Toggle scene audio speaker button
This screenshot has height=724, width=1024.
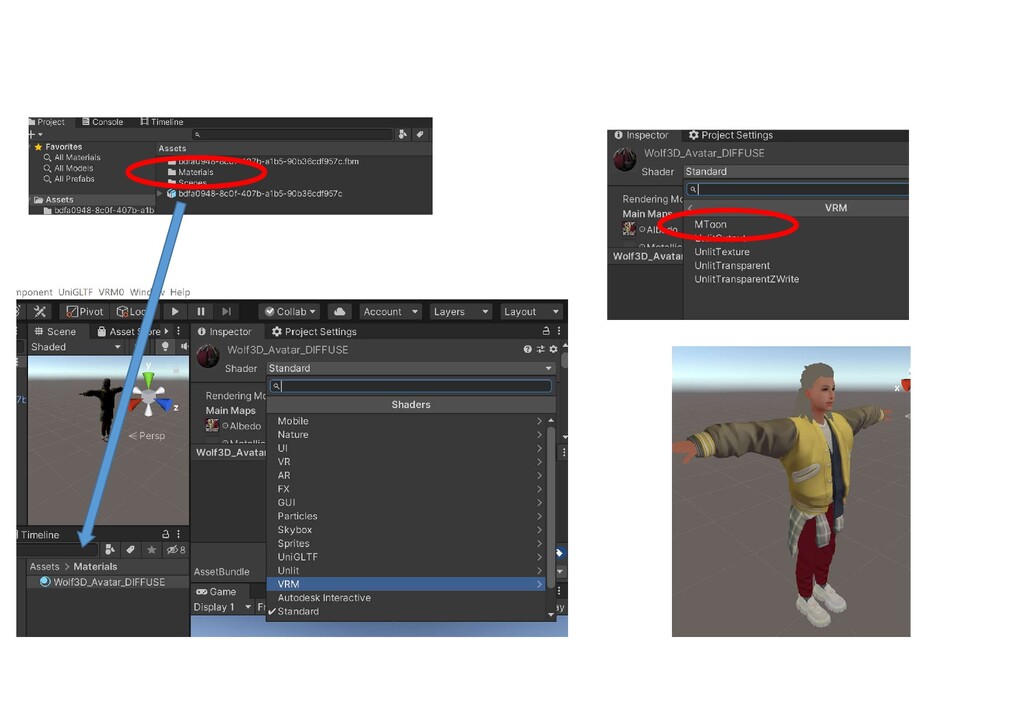coord(184,347)
